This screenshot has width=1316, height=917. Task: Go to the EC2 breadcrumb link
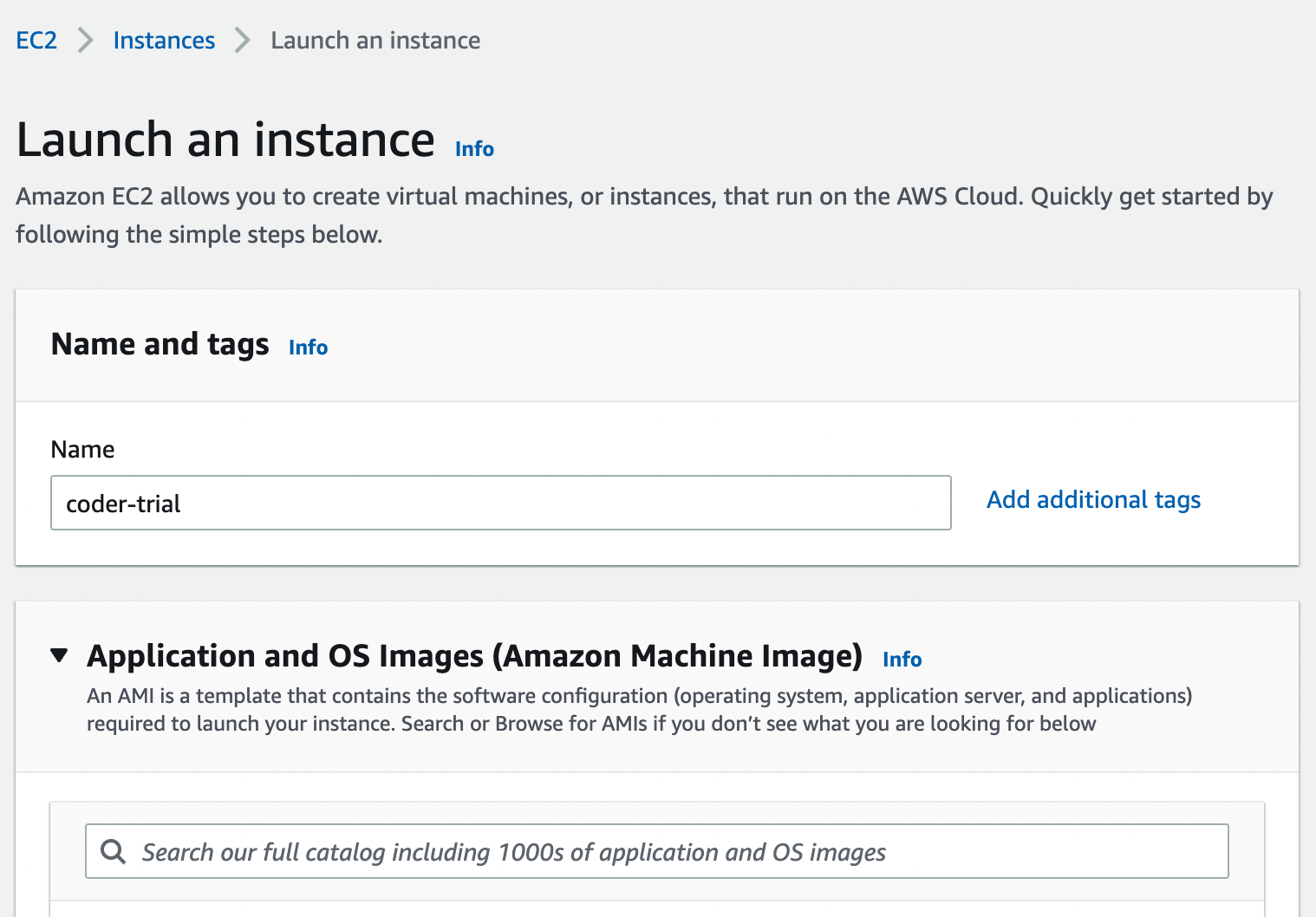tap(36, 41)
